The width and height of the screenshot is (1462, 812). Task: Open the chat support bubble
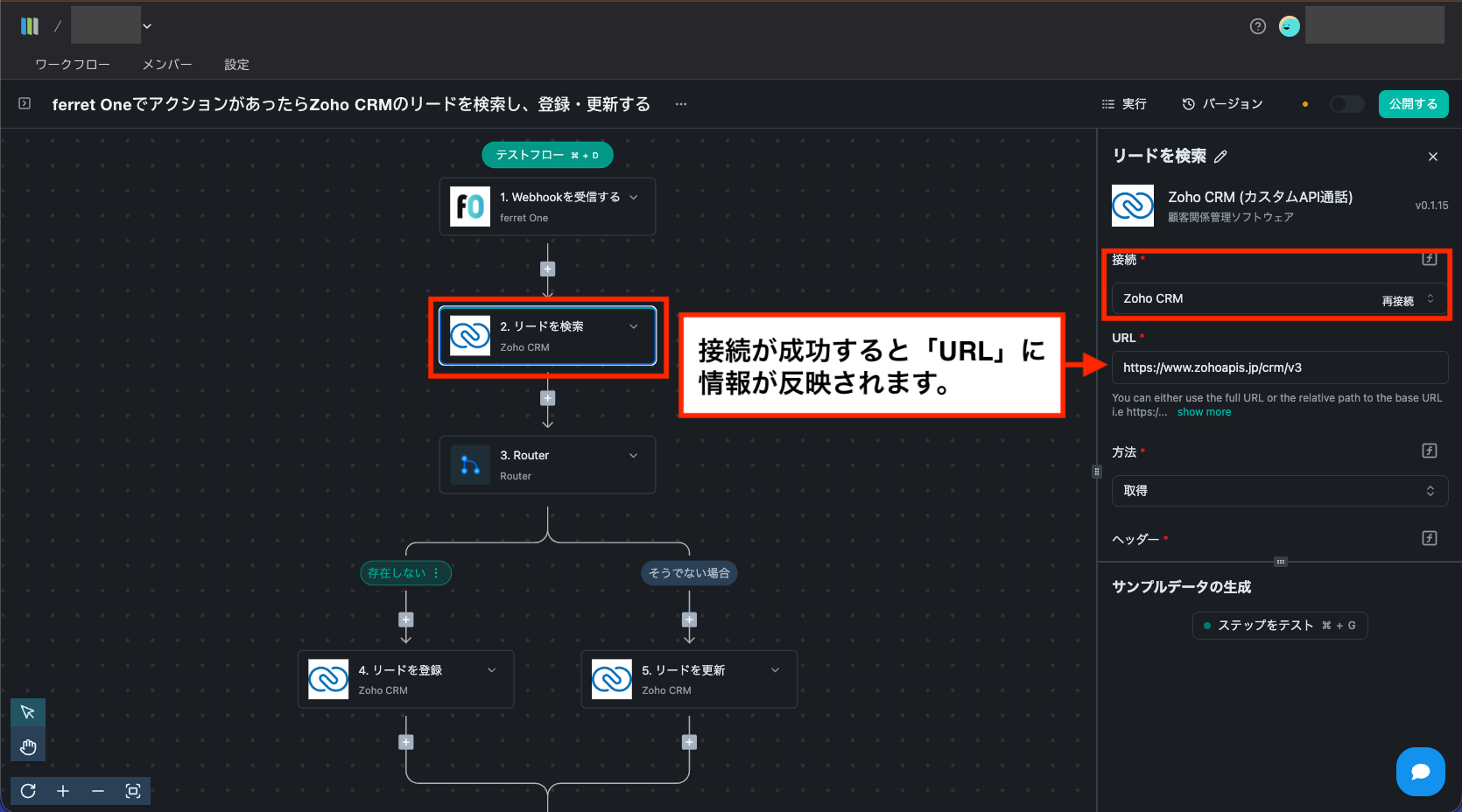coord(1421,772)
